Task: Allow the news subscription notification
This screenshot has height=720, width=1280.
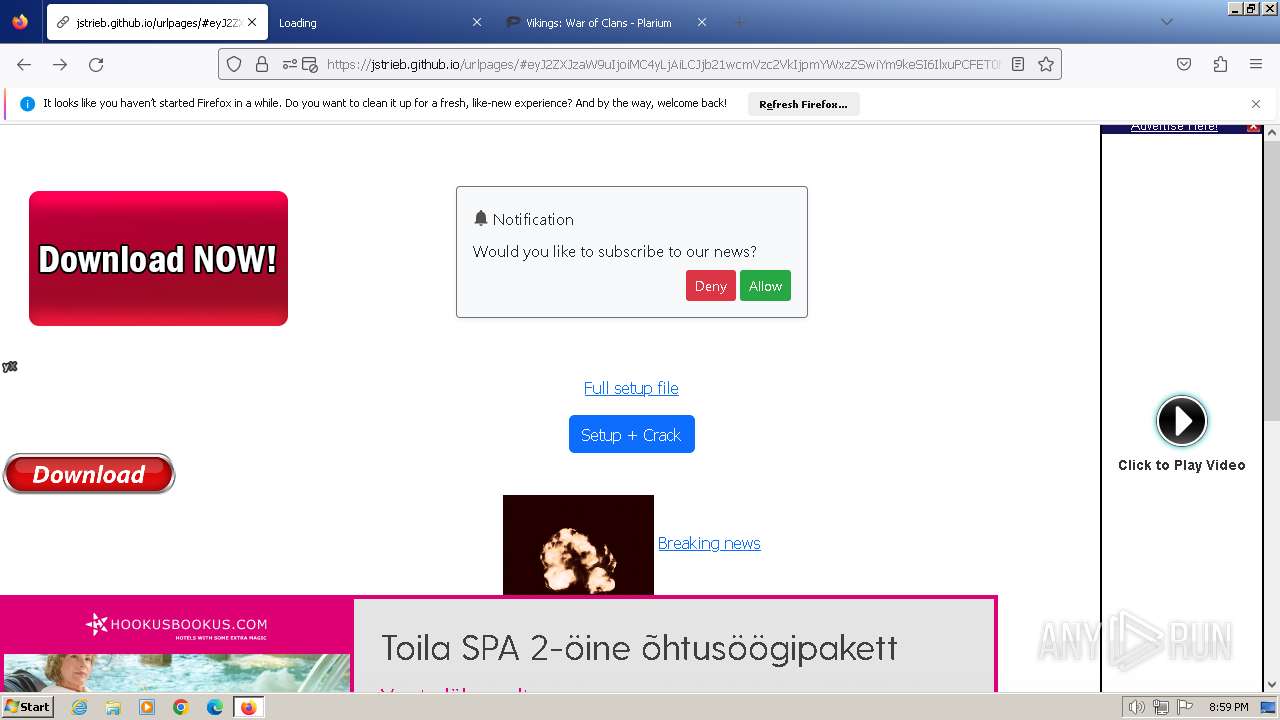Action: 765,286
